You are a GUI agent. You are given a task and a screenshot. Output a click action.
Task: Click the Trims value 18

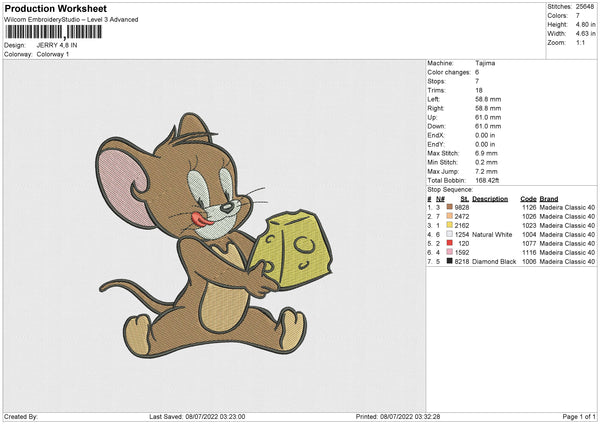pyautogui.click(x=478, y=90)
